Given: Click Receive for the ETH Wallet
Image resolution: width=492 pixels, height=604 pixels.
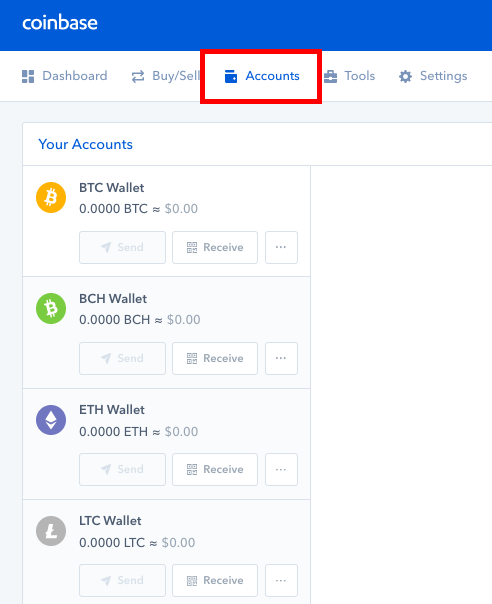Looking at the screenshot, I should click(215, 469).
